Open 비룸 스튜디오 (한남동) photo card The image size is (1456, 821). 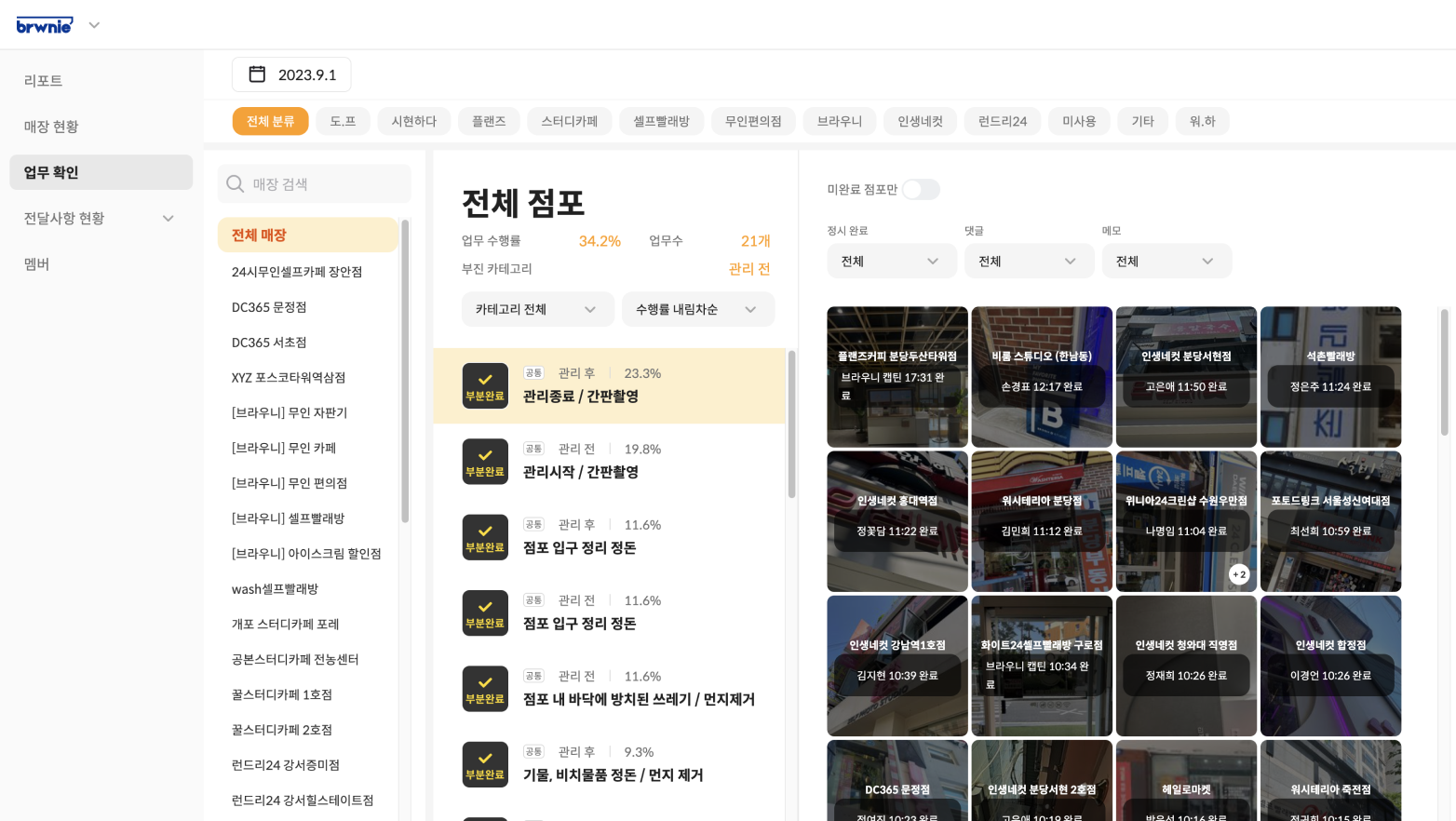click(1042, 377)
